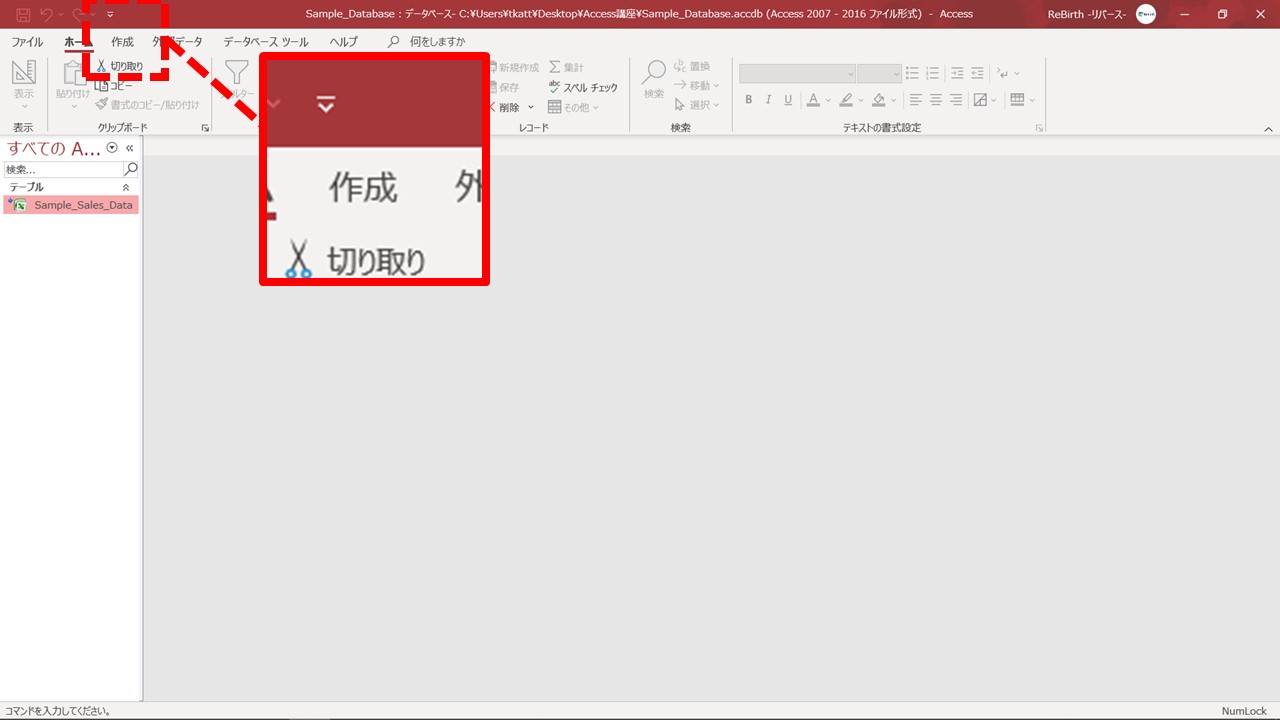The width and height of the screenshot is (1280, 720).
Task: Switch to the データベース ツール tab
Action: point(265,42)
